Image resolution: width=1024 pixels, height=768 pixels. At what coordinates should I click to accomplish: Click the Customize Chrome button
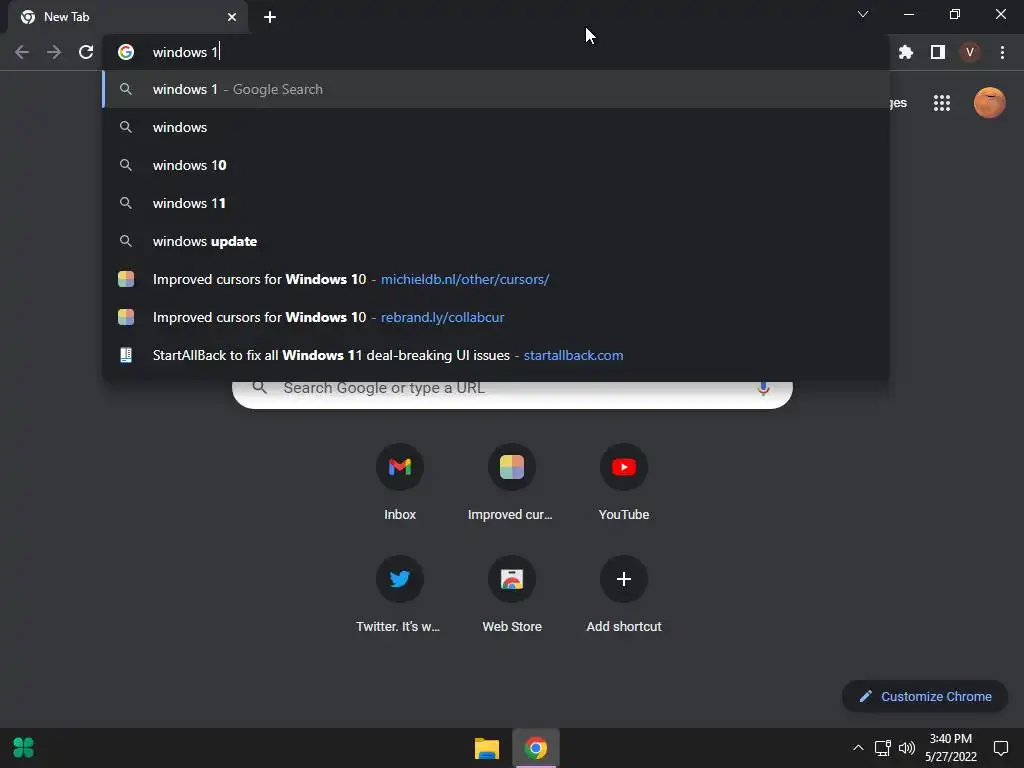925,697
